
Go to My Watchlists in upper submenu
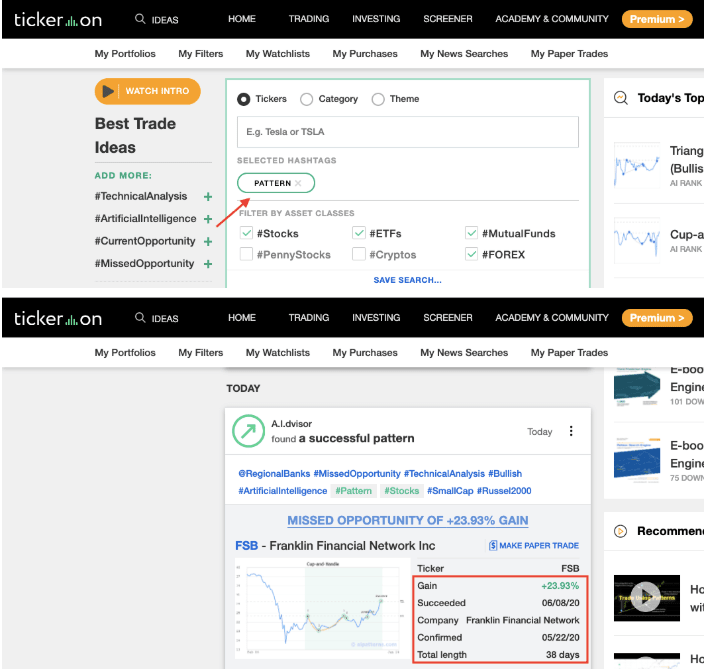[x=278, y=54]
